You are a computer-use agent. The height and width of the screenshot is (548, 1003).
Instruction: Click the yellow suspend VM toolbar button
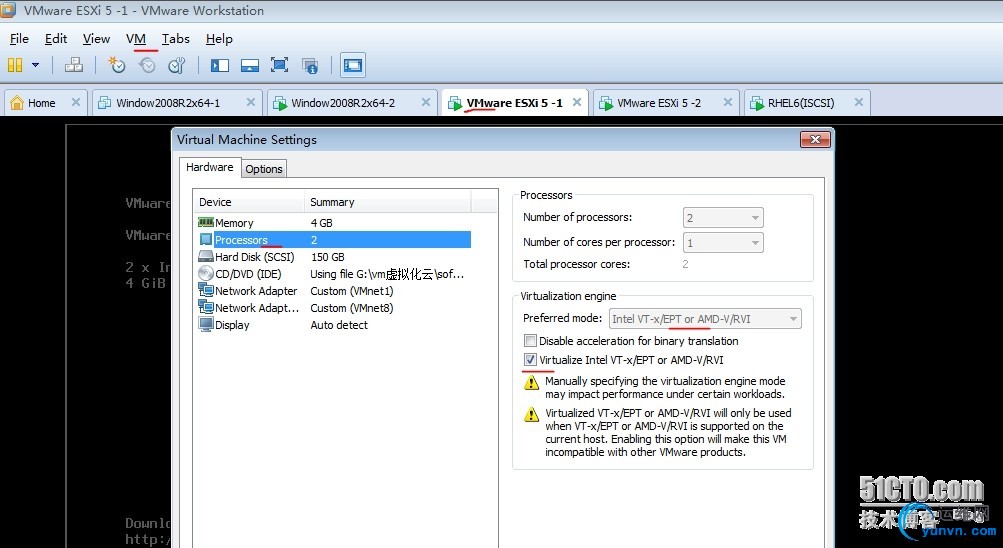point(15,65)
